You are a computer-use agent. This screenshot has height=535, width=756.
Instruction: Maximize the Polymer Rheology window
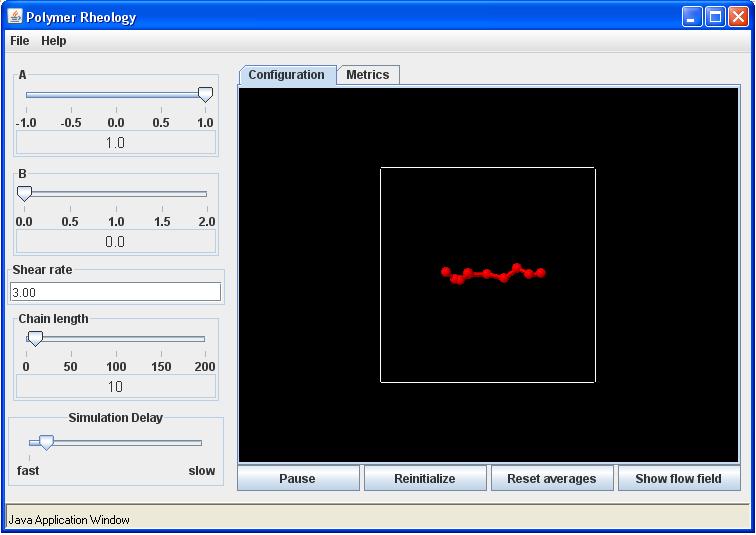click(x=715, y=17)
